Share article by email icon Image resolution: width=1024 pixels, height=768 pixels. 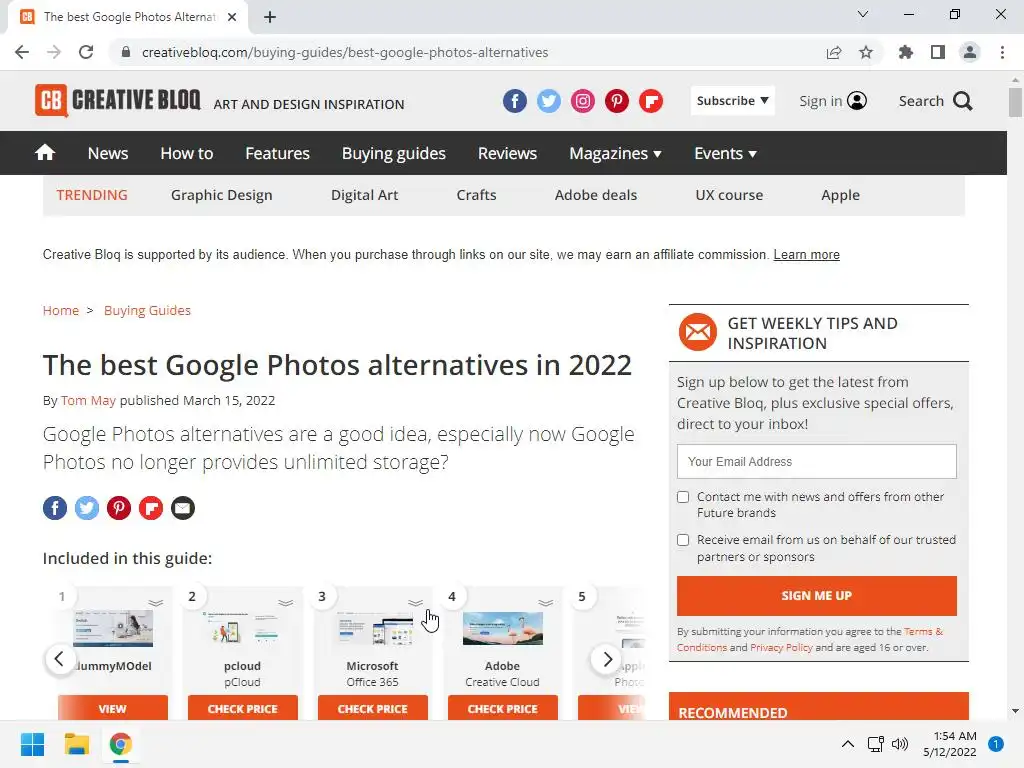pos(183,508)
